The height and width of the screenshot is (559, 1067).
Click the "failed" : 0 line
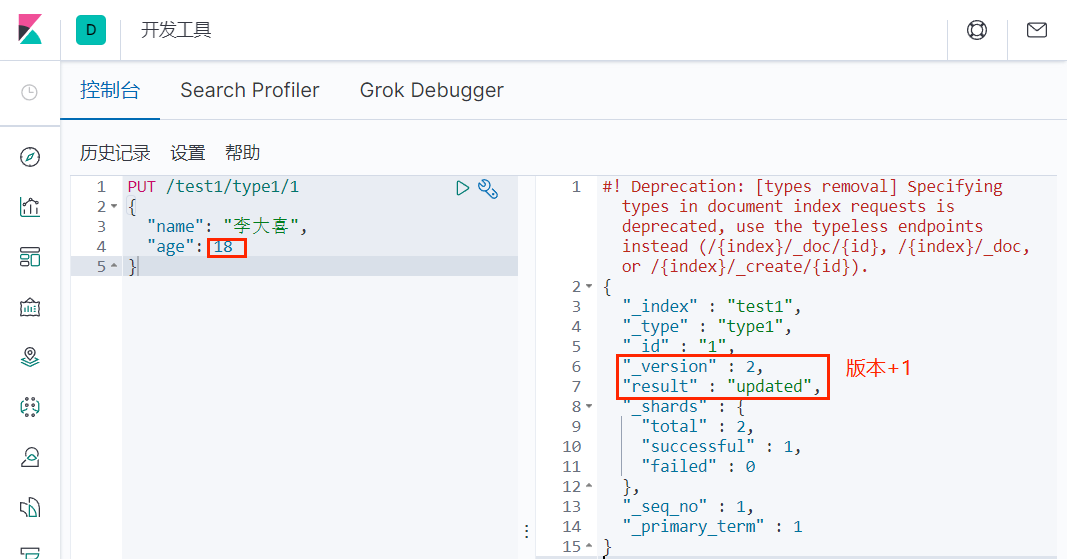pos(698,466)
